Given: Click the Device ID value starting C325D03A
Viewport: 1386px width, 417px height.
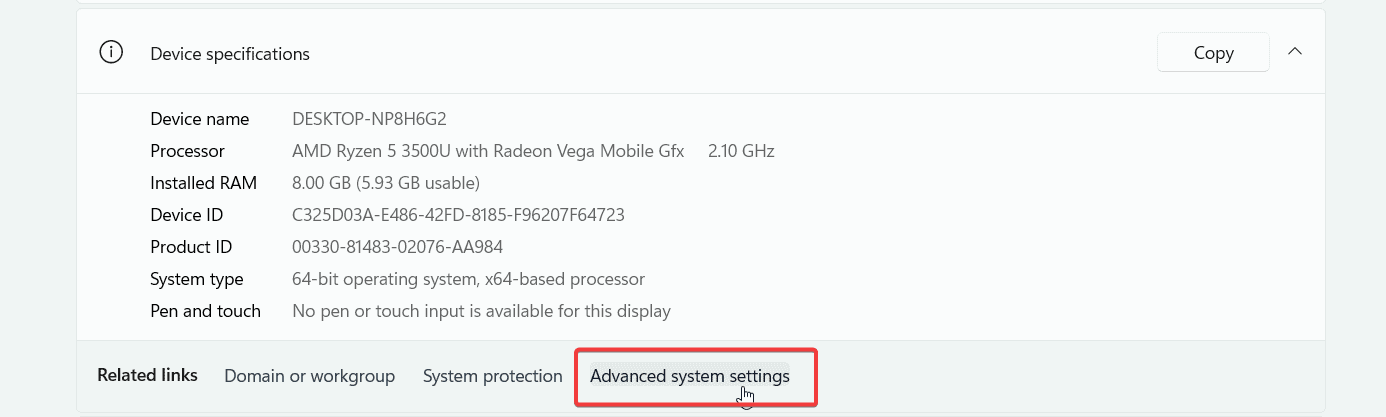Looking at the screenshot, I should pos(458,215).
